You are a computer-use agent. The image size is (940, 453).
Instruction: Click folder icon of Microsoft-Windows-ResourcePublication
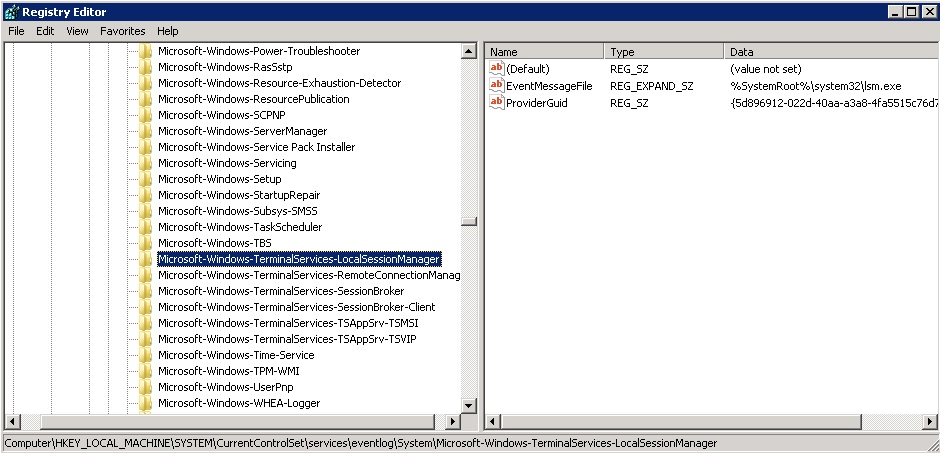point(145,99)
